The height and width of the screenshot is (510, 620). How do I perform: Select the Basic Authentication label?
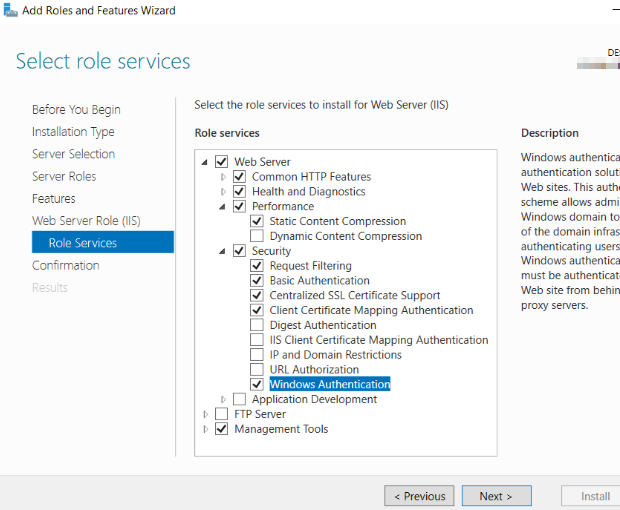click(x=319, y=280)
